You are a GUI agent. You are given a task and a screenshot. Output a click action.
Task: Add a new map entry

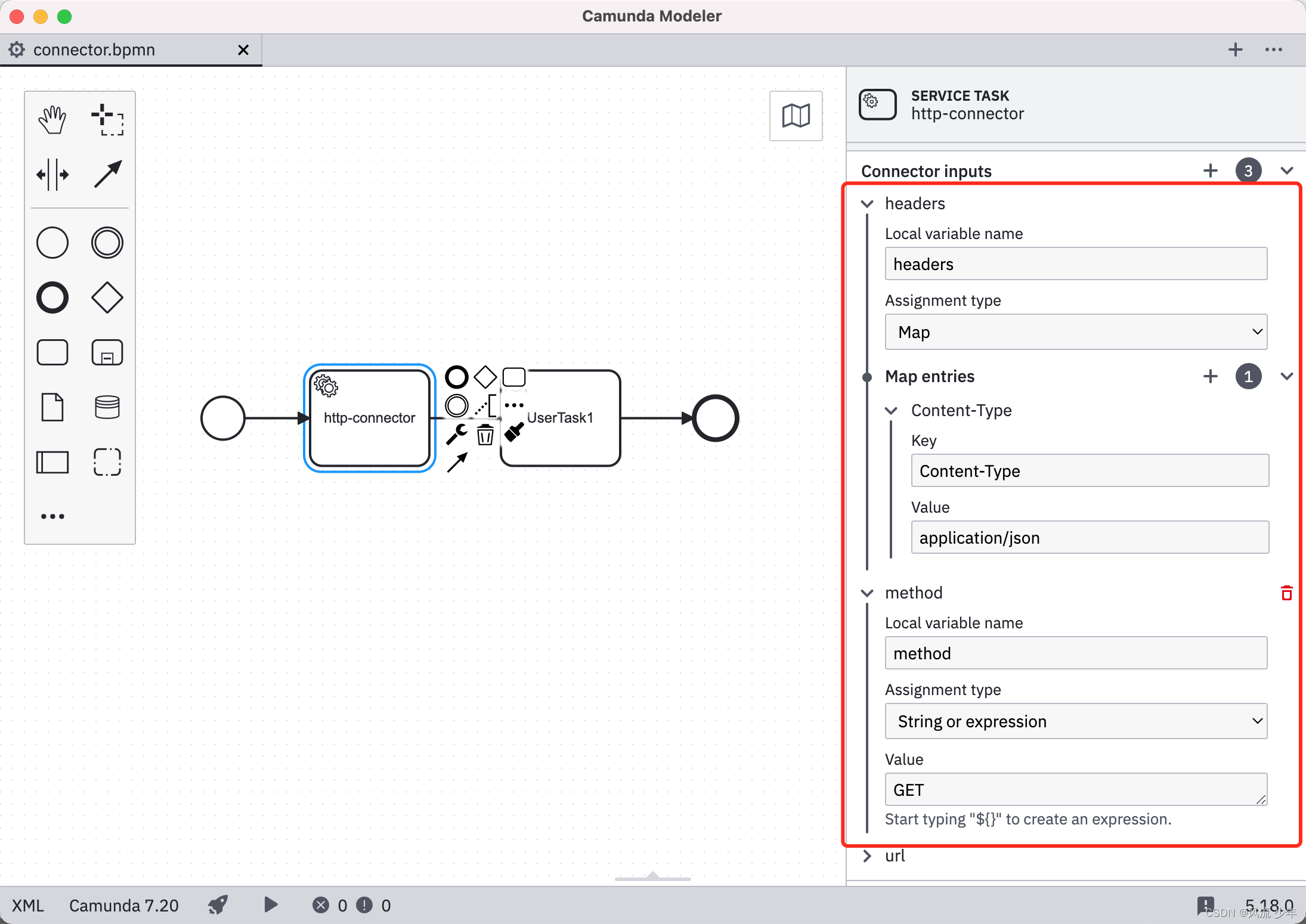pos(1211,376)
